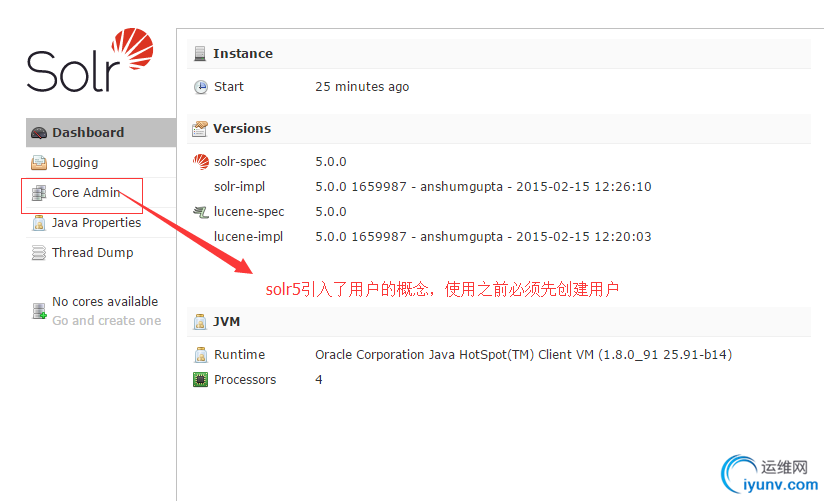Click the Versions section icon

click(200, 129)
